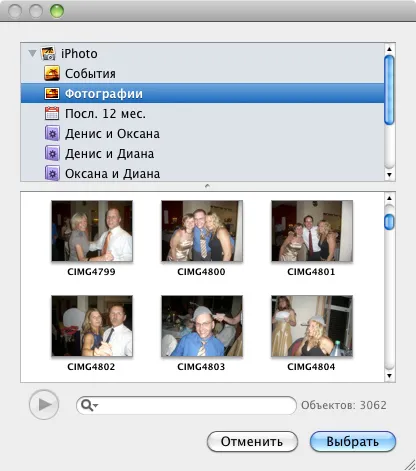Open the Посл. 12 мес. calendar icon
The image size is (416, 471).
[x=52, y=113]
